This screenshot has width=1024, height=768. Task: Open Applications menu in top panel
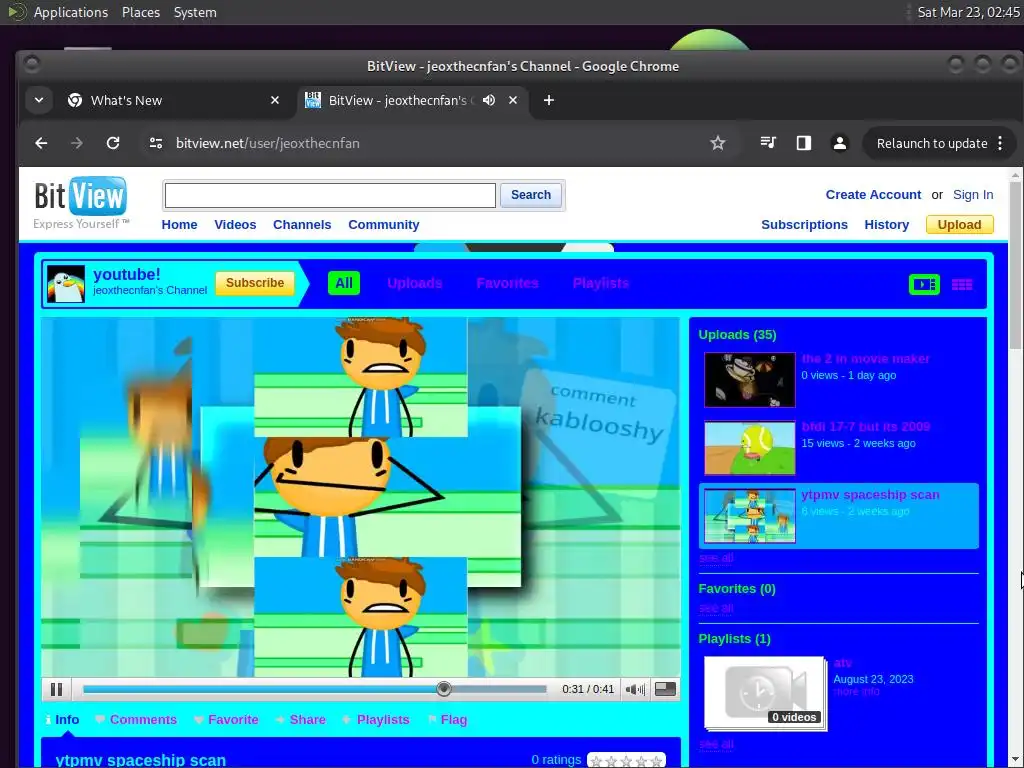[71, 12]
